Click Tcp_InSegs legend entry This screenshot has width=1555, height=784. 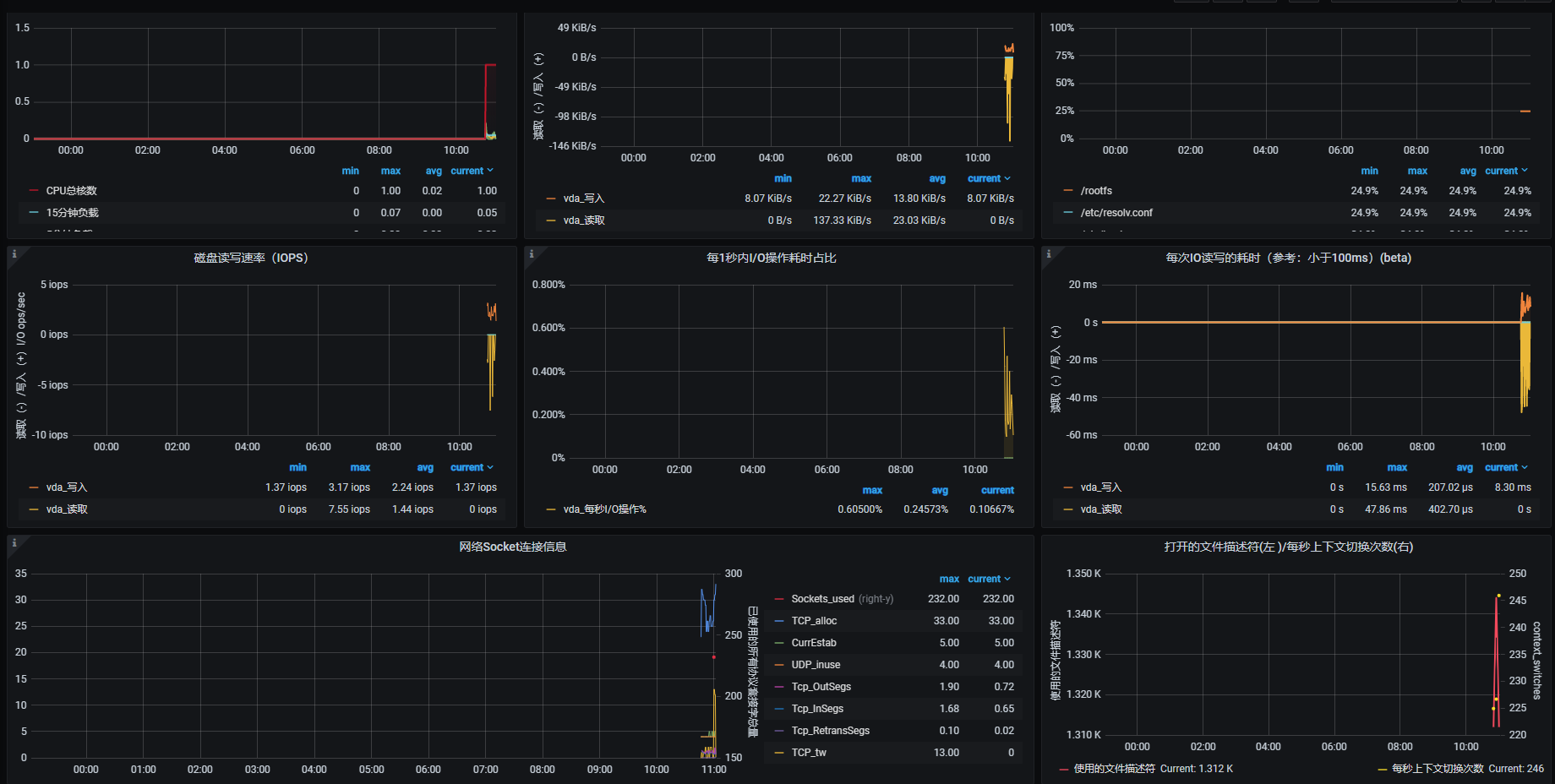[817, 709]
